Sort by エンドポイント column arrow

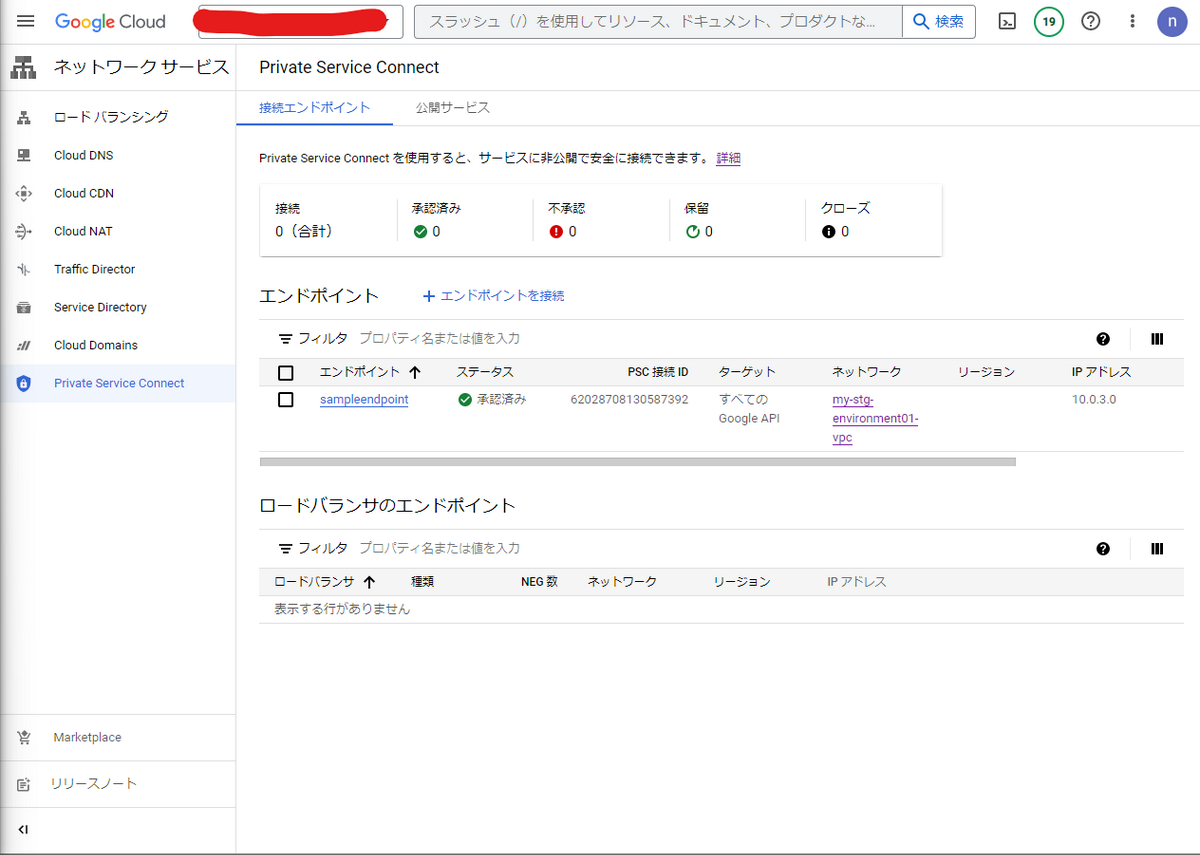click(x=415, y=372)
